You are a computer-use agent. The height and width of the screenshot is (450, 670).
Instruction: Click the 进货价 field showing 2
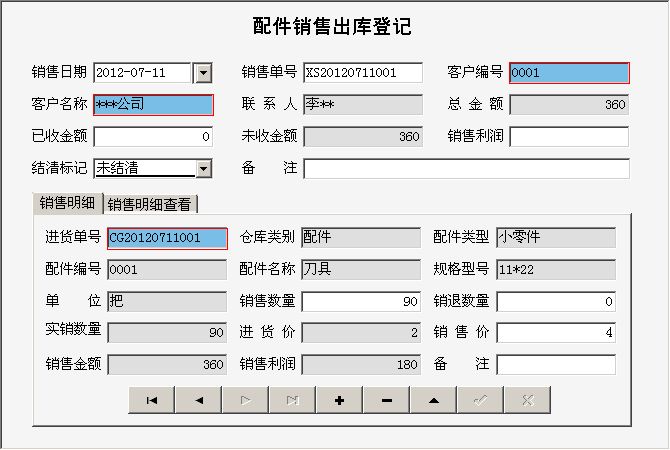pyautogui.click(x=361, y=332)
